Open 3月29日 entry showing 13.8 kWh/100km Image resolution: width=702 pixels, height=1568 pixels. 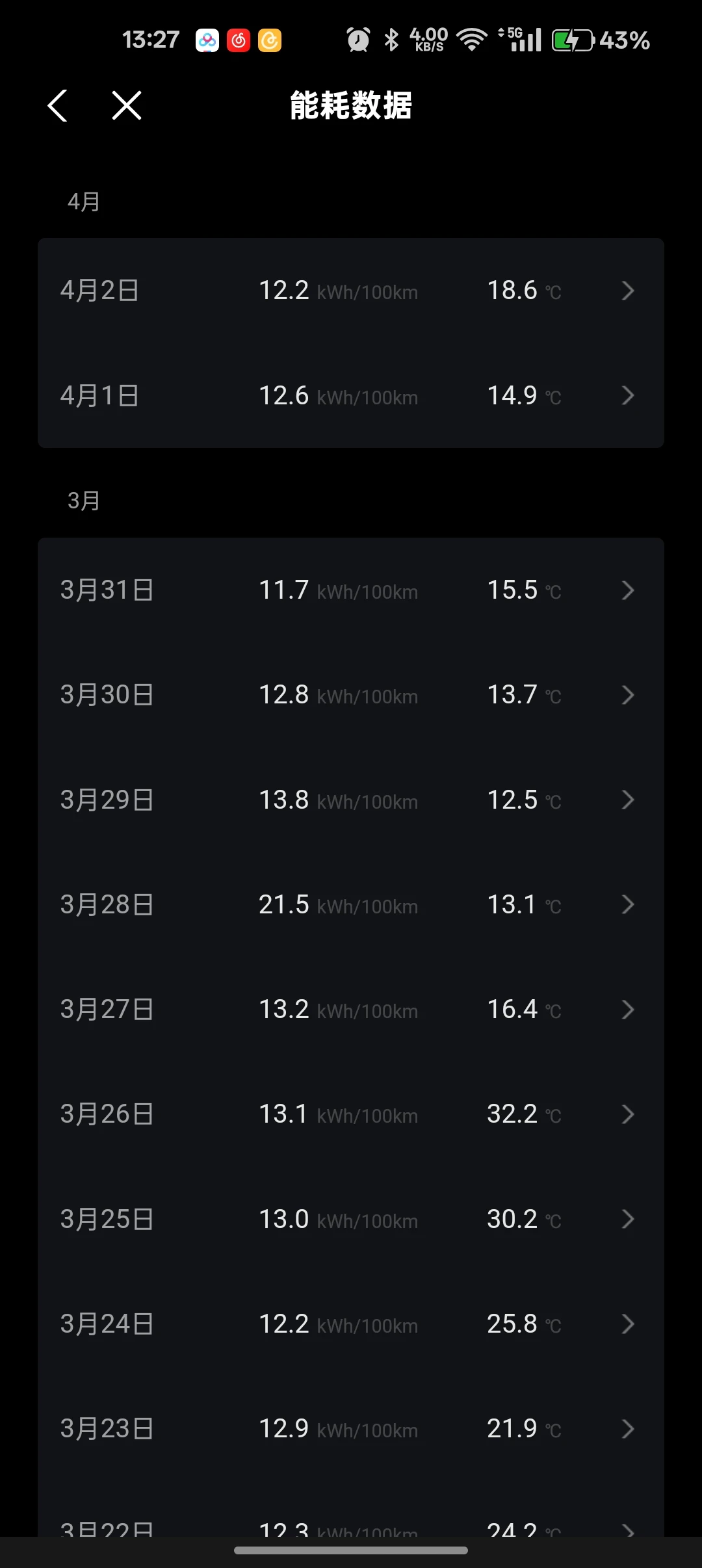[x=351, y=800]
